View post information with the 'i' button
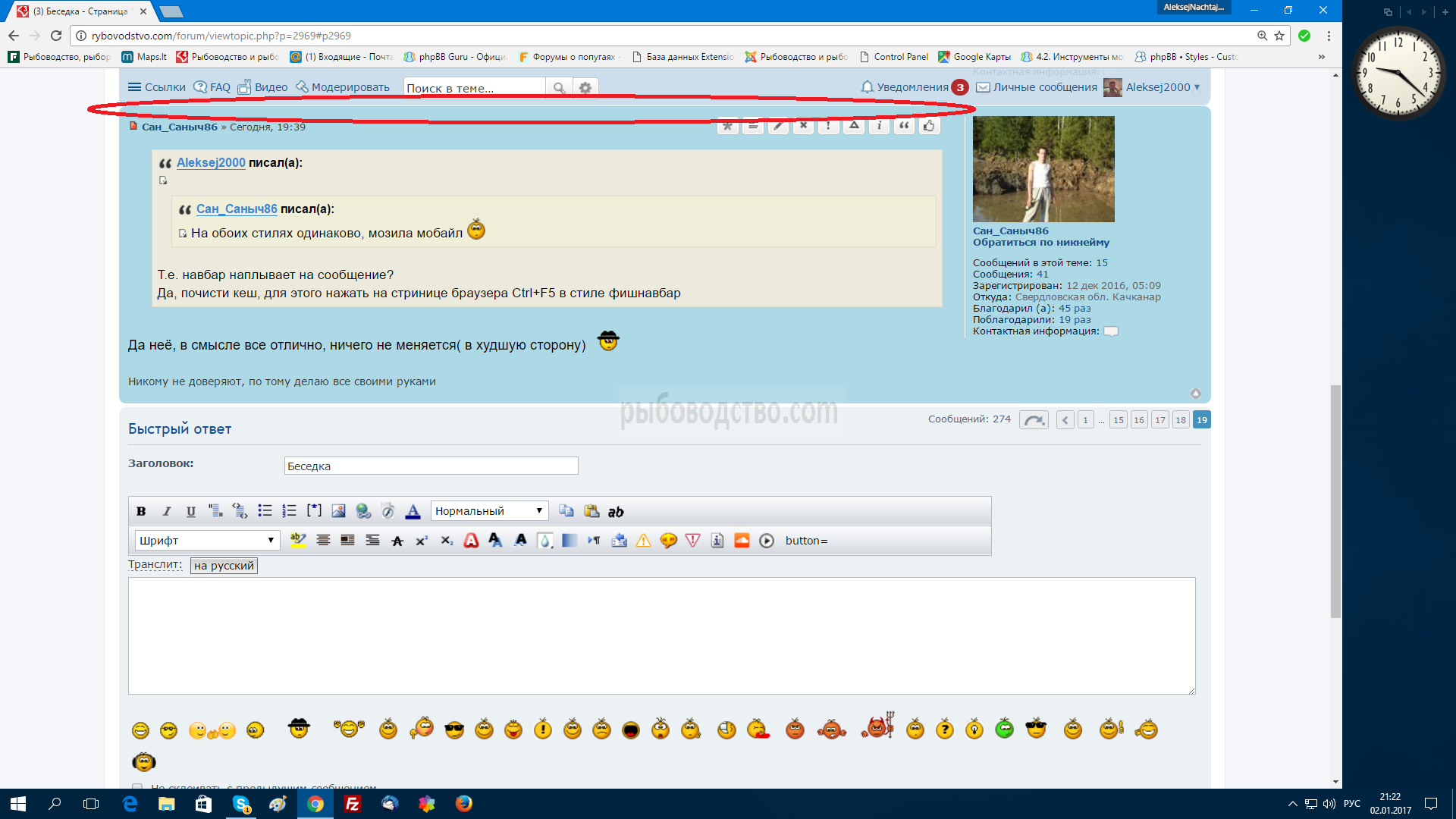Image resolution: width=1456 pixels, height=819 pixels. pos(879,126)
